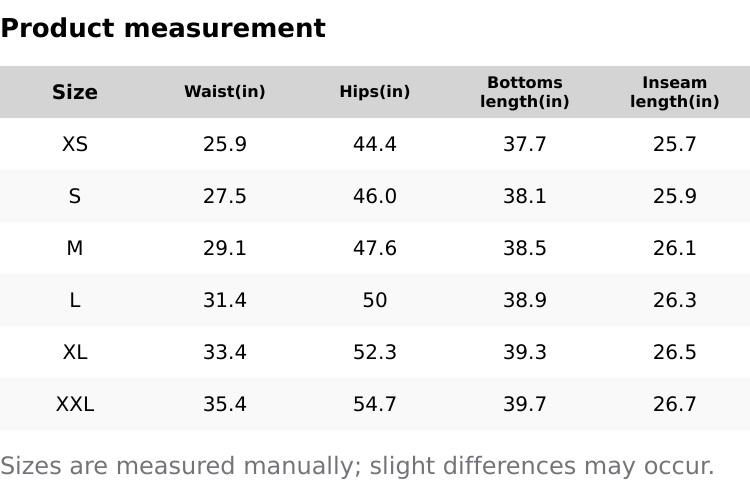Select the Size column header
Viewport: 750px width, 502px height.
pos(75,92)
